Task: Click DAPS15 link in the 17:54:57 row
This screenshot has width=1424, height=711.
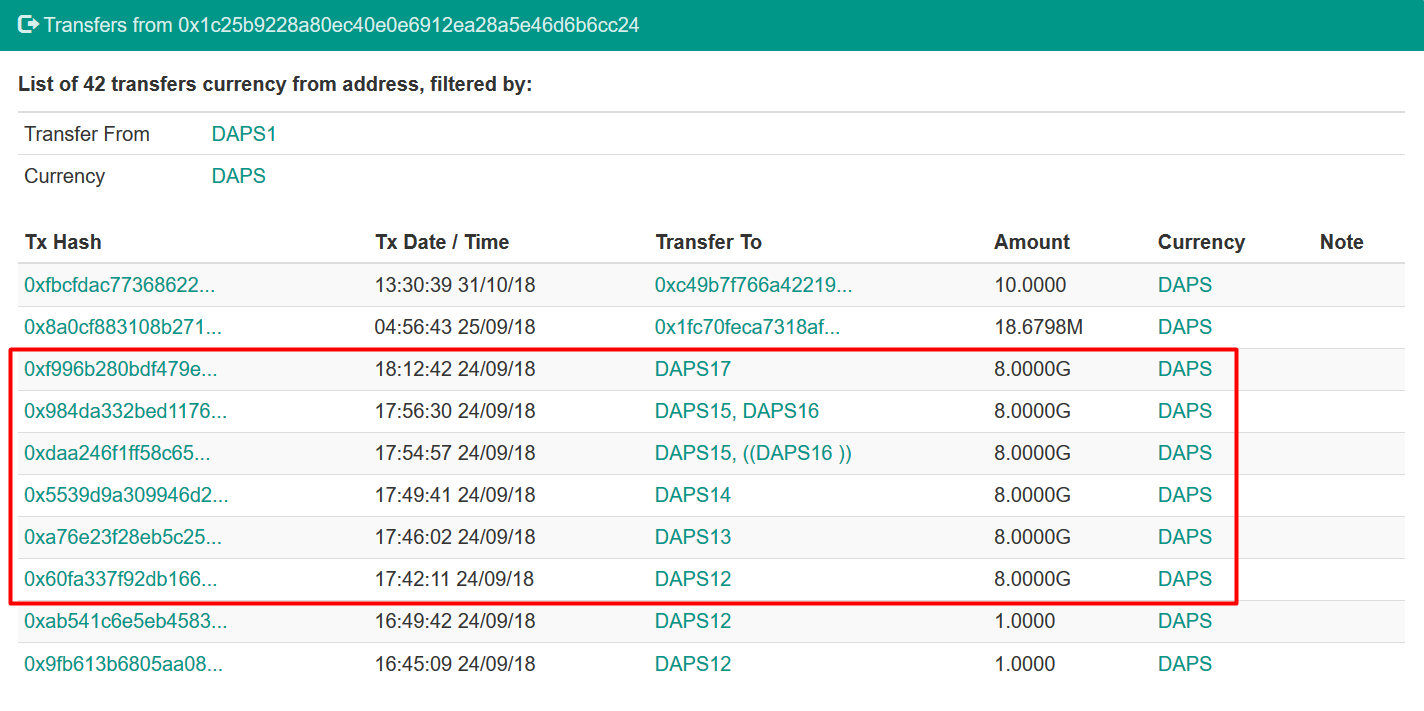Action: coord(693,453)
